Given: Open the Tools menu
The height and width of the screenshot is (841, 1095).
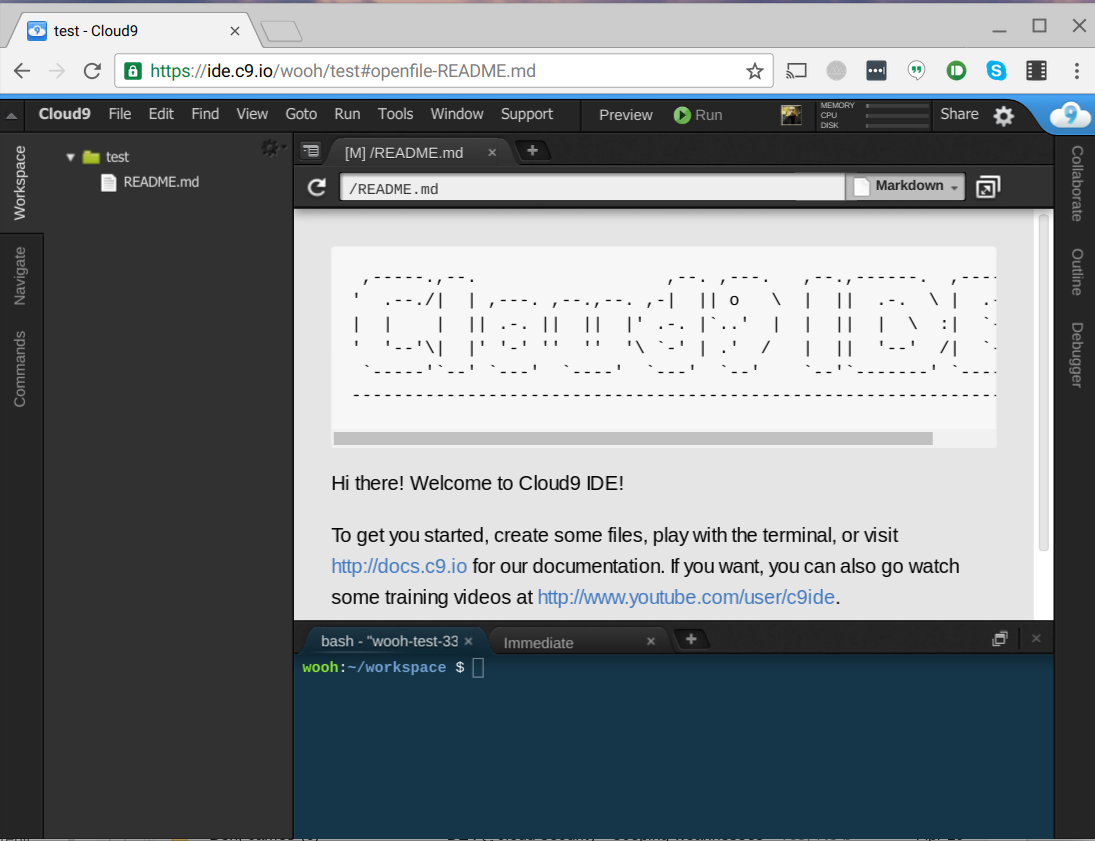Looking at the screenshot, I should 395,115.
